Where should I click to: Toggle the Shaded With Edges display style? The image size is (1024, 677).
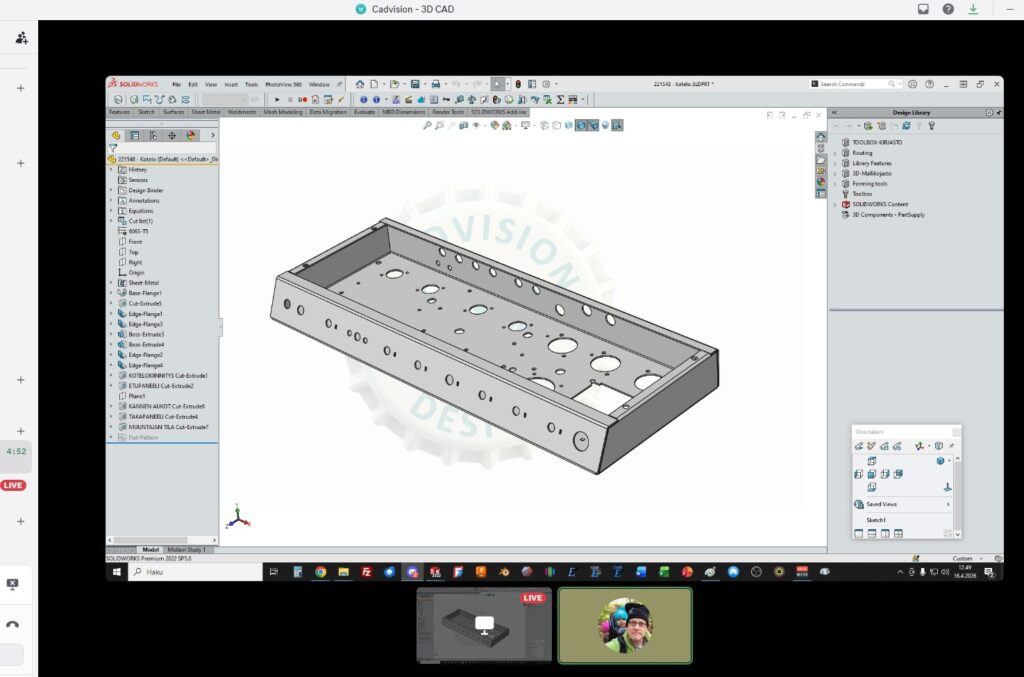[x=580, y=125]
